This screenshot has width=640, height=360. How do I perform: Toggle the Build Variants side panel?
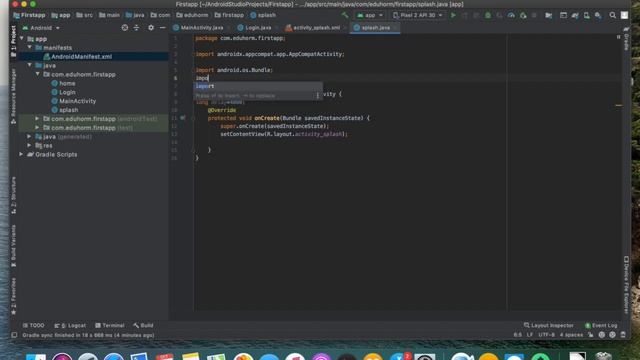[13, 246]
